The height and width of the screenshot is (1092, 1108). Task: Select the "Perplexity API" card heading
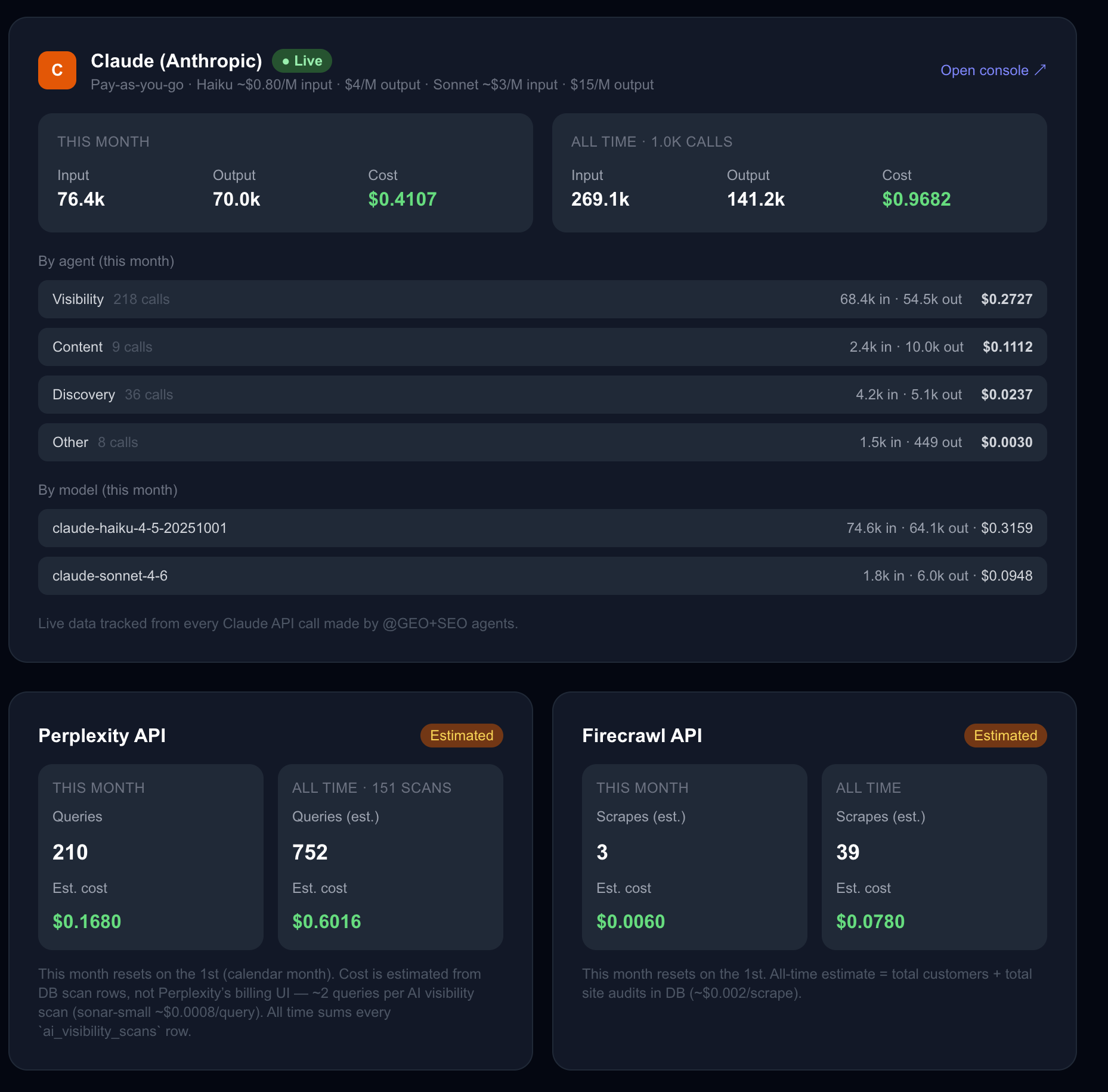pyautogui.click(x=102, y=736)
